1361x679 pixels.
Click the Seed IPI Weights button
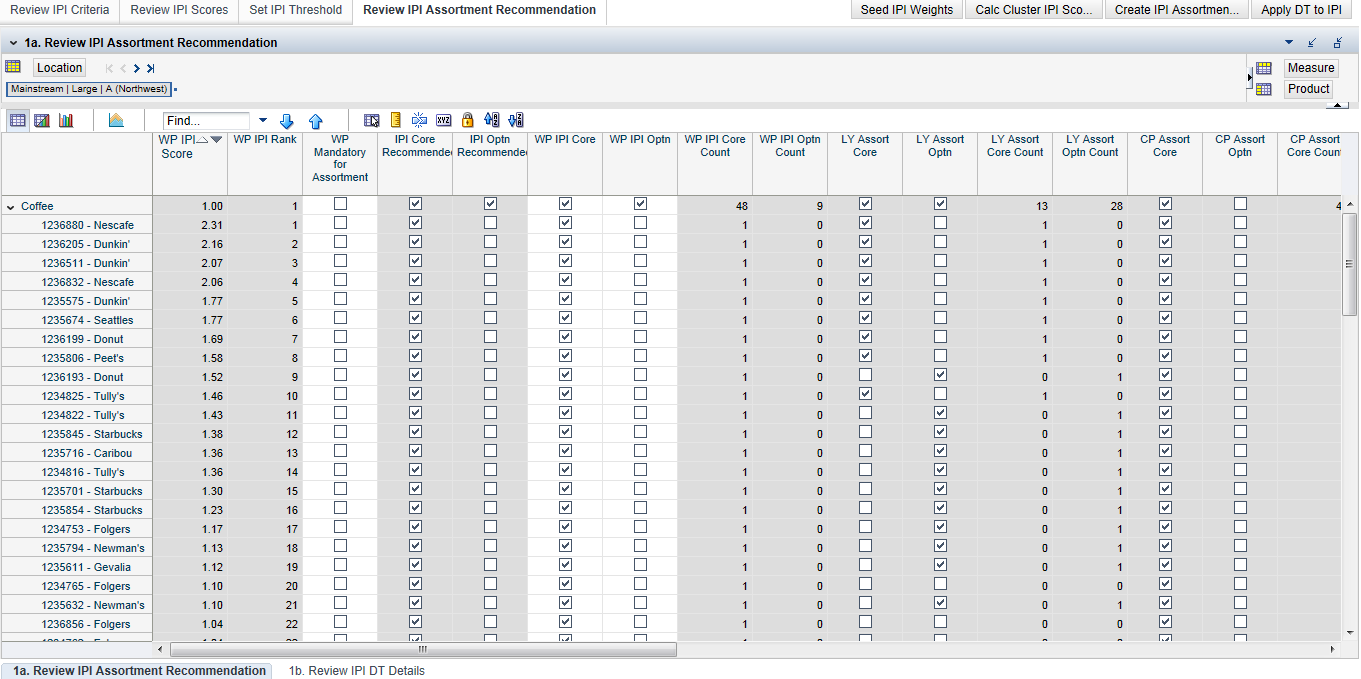(x=907, y=10)
